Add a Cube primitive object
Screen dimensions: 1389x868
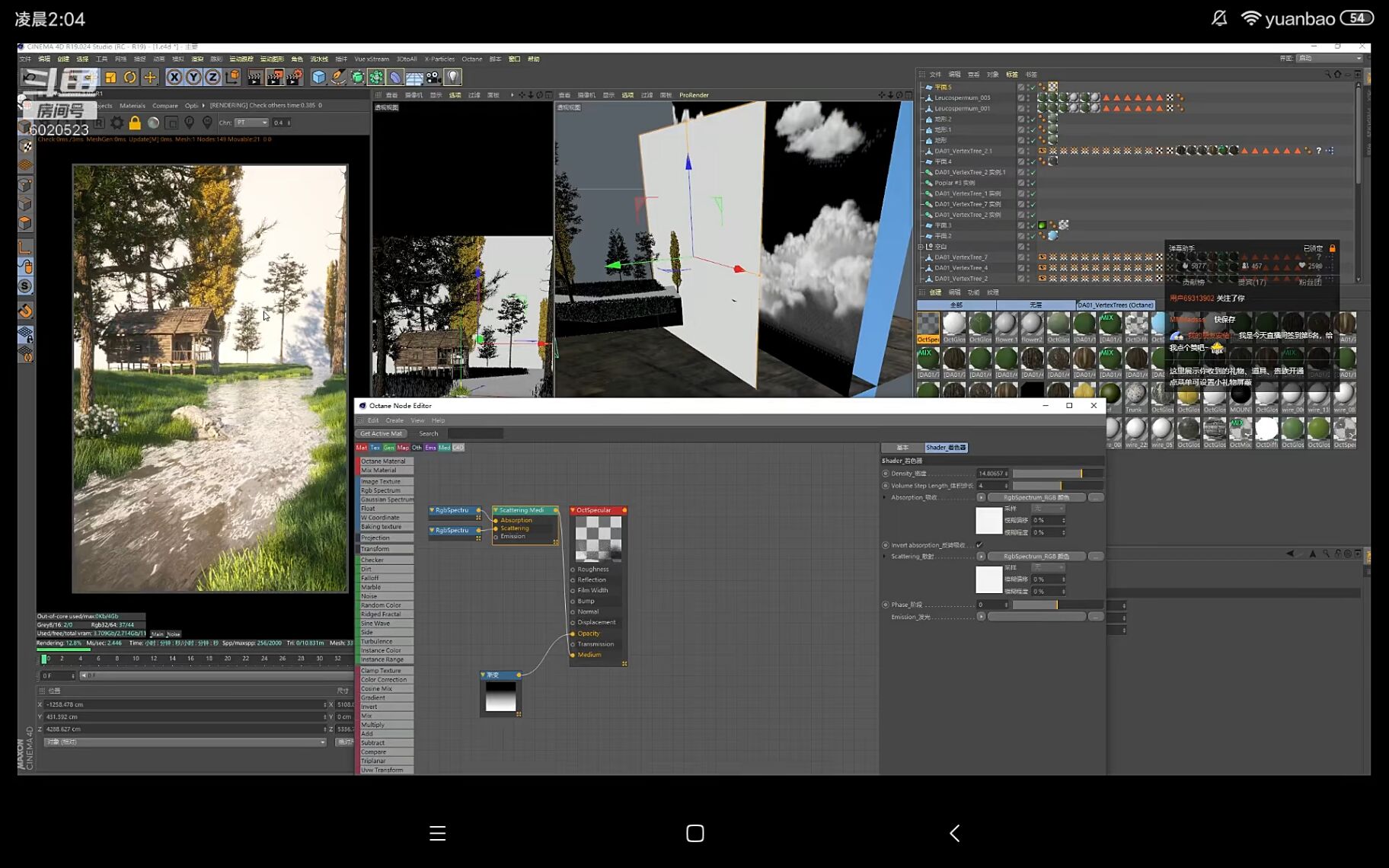click(319, 77)
